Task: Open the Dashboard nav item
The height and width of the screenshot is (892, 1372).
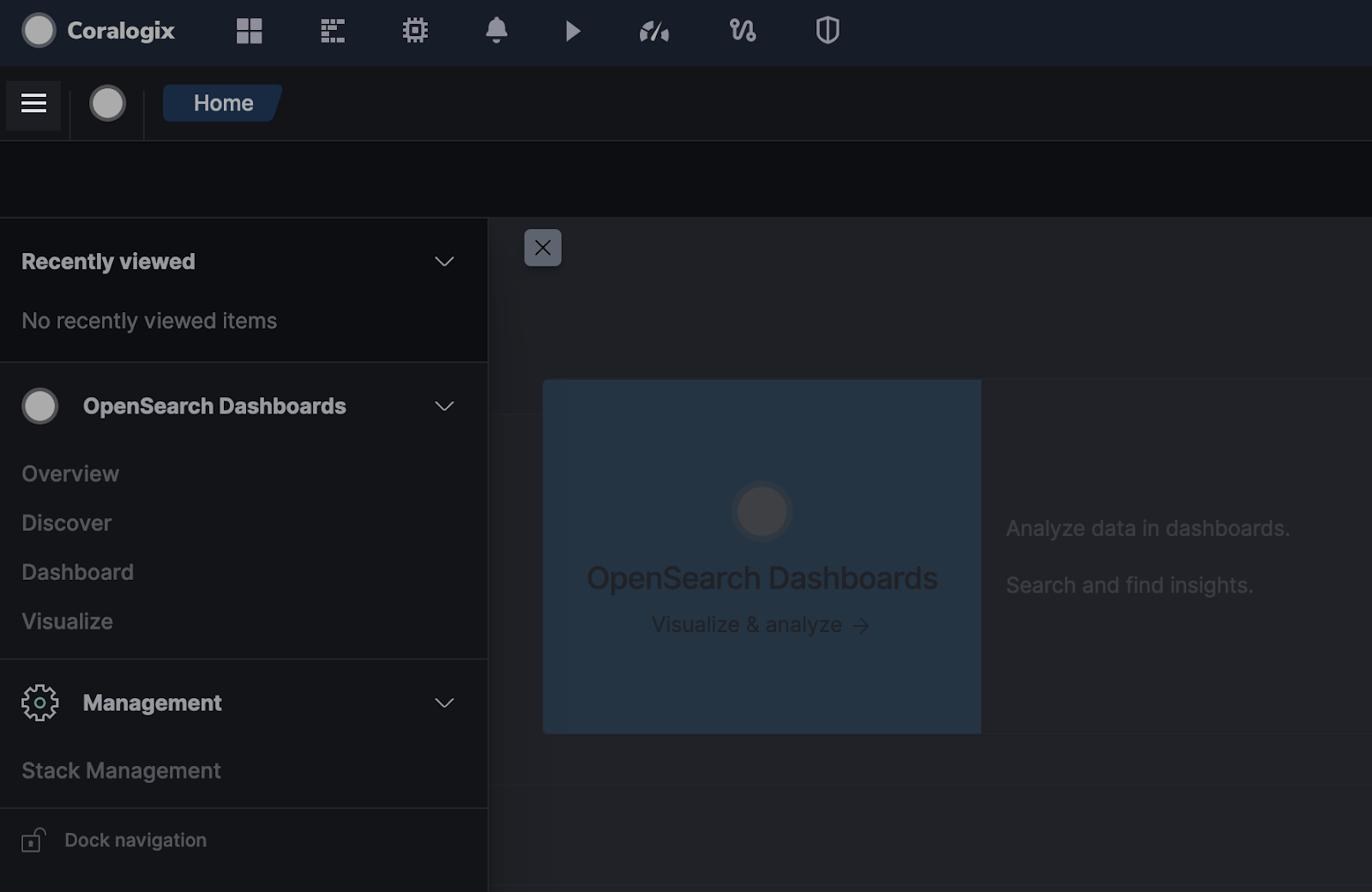Action: point(78,572)
